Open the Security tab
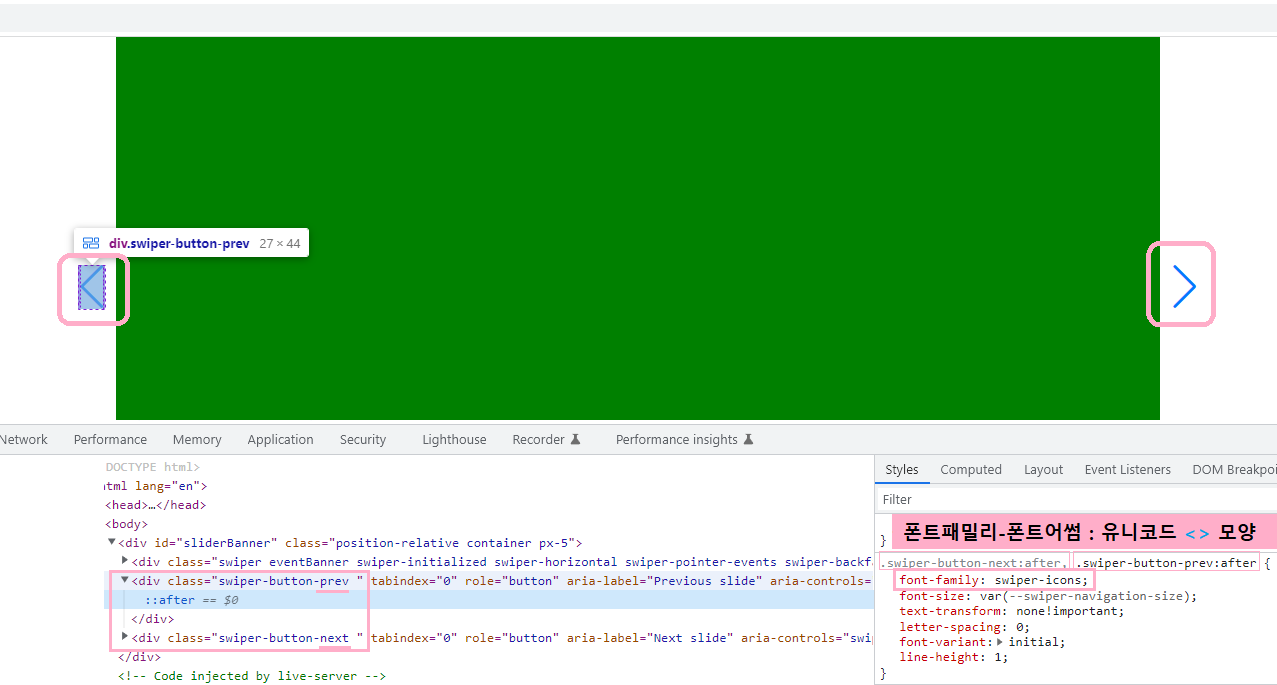This screenshot has width=1277, height=685. point(363,439)
